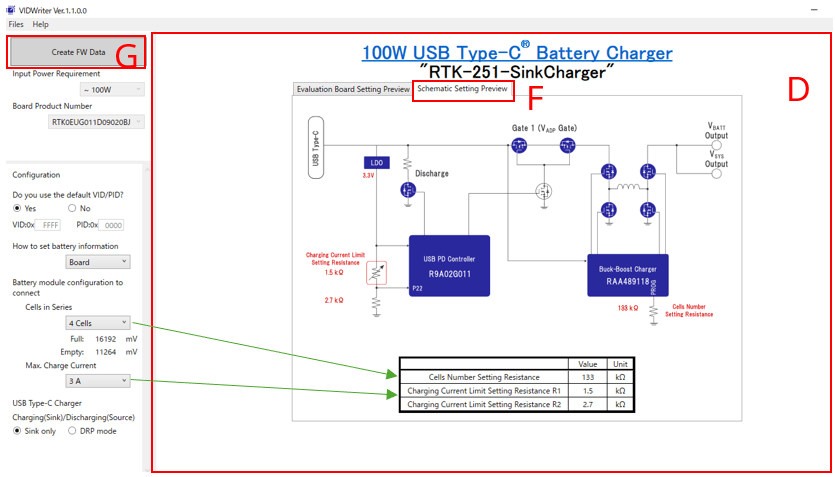
Task: Expand the Cells in Series dropdown
Action: point(97,323)
